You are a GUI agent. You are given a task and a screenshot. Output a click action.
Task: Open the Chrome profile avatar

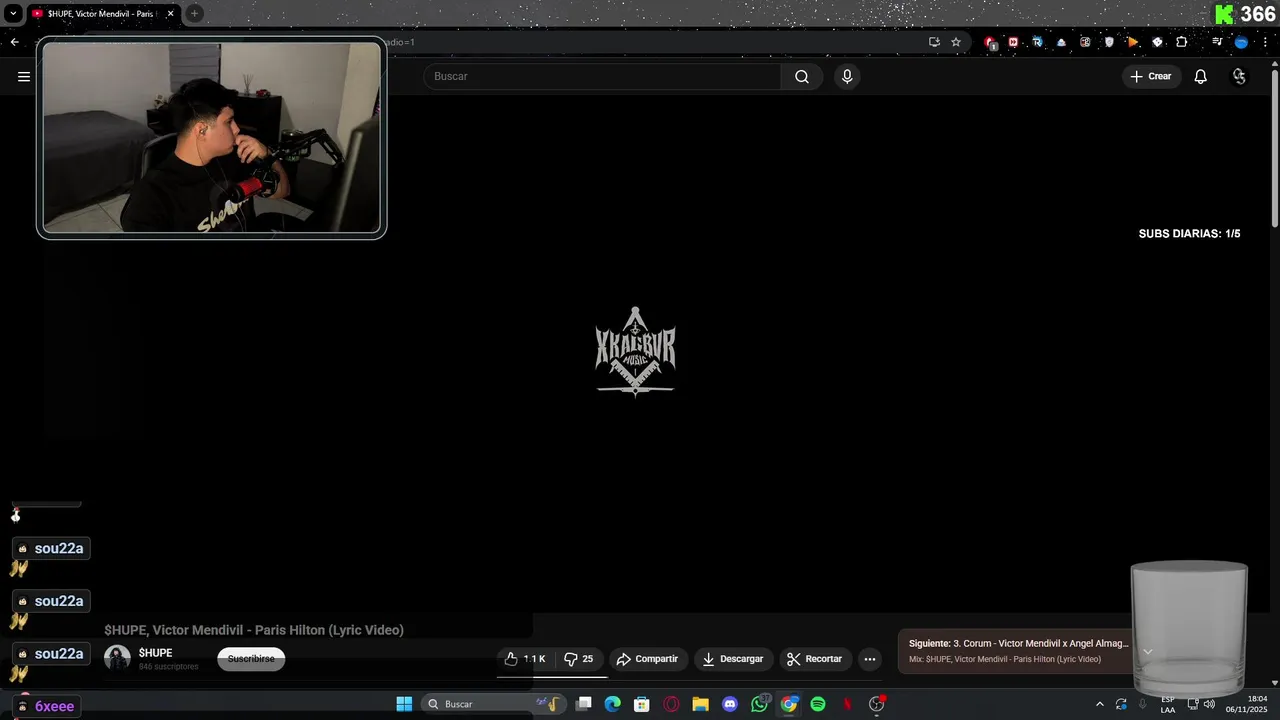tap(1241, 42)
